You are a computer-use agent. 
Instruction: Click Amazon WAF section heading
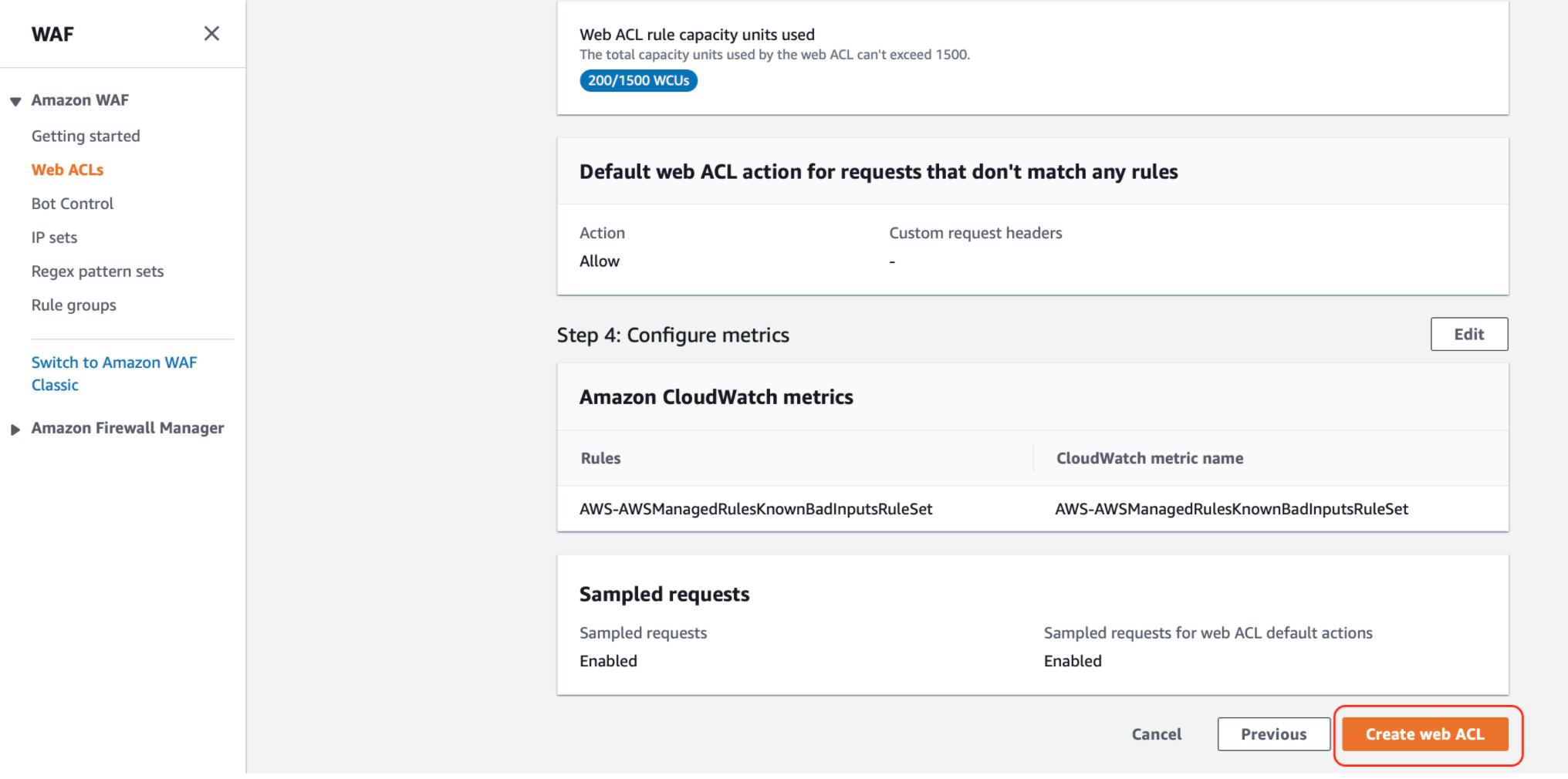coord(79,100)
